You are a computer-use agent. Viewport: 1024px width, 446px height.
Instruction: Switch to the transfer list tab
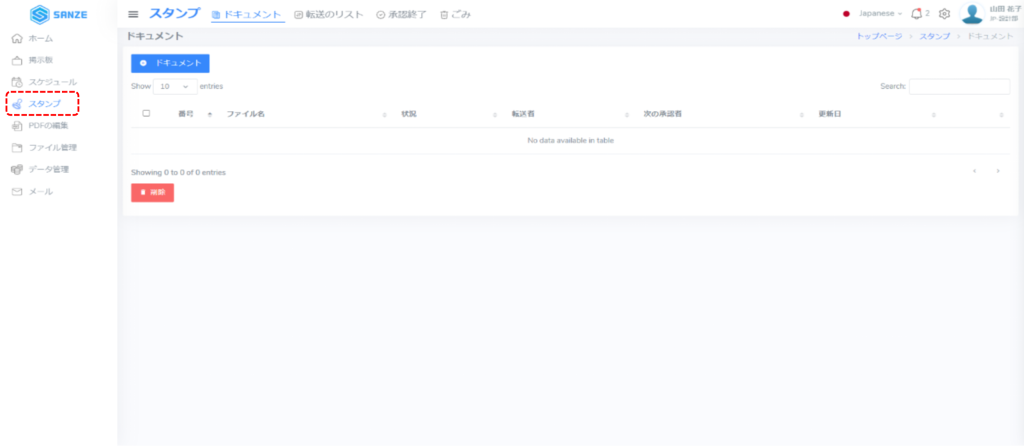[x=329, y=15]
